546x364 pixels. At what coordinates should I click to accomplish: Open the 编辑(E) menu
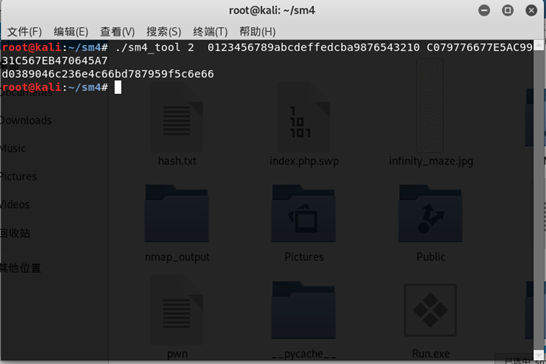71,32
